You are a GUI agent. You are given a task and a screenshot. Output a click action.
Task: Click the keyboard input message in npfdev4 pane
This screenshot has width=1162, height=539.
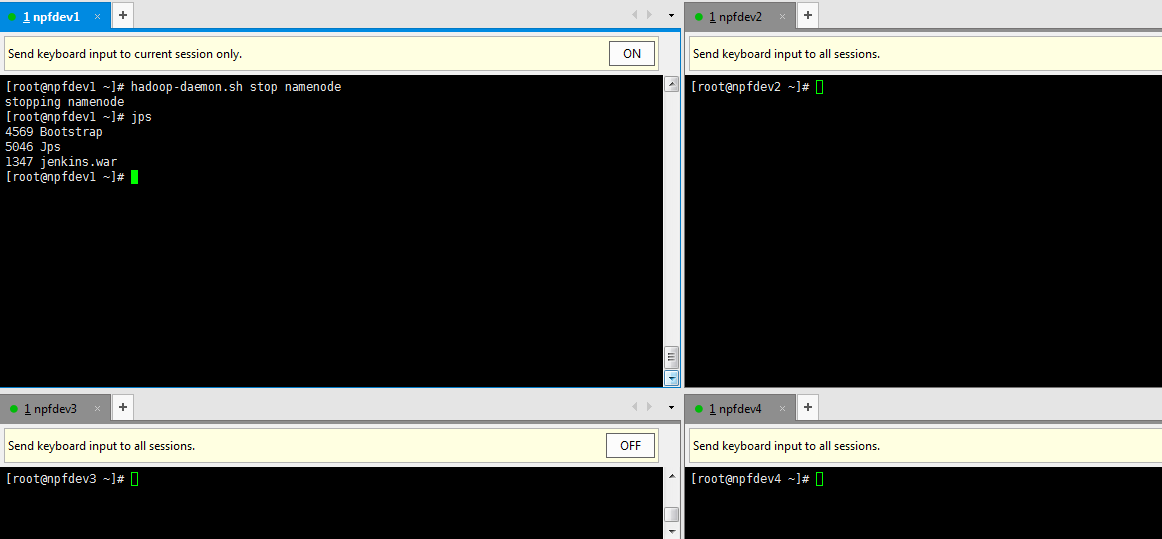(786, 446)
